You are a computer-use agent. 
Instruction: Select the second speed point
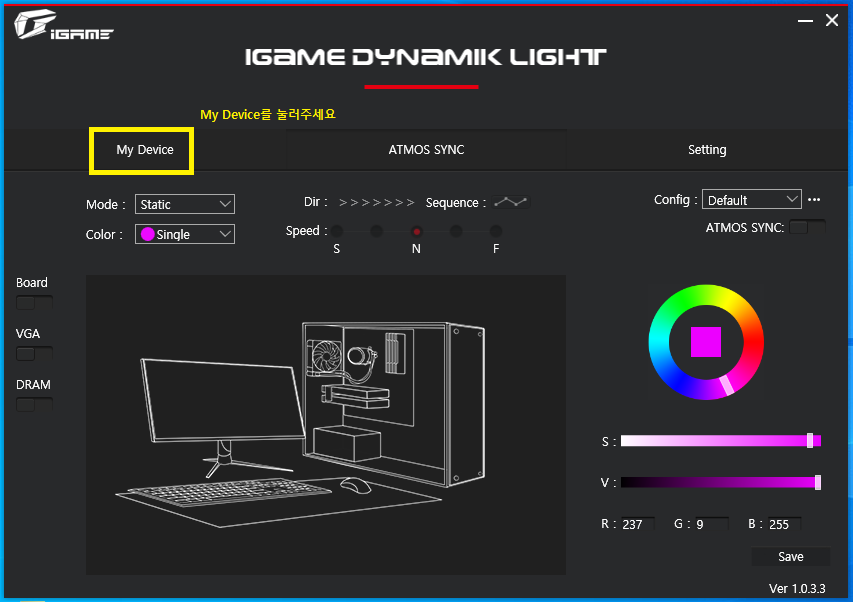376,232
